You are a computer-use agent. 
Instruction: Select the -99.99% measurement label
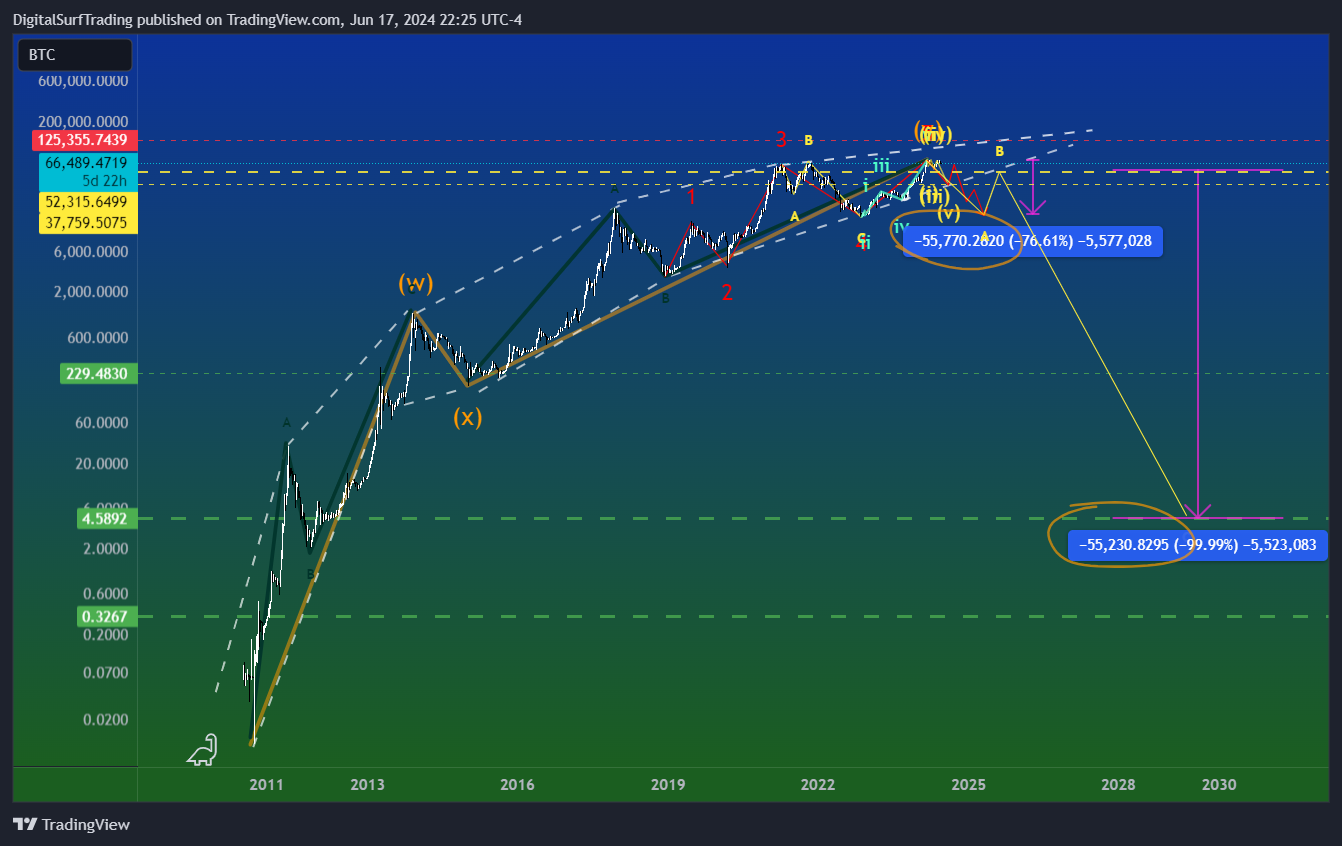1198,545
